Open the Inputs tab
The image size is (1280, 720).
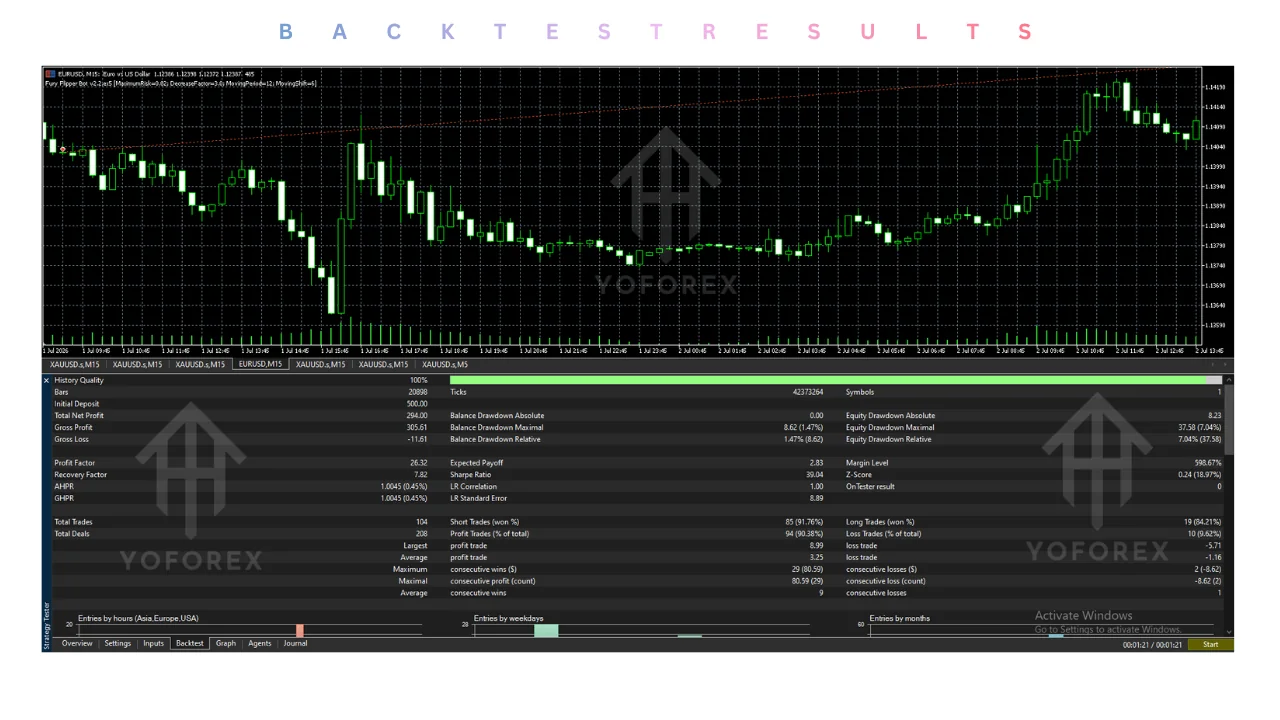[153, 644]
